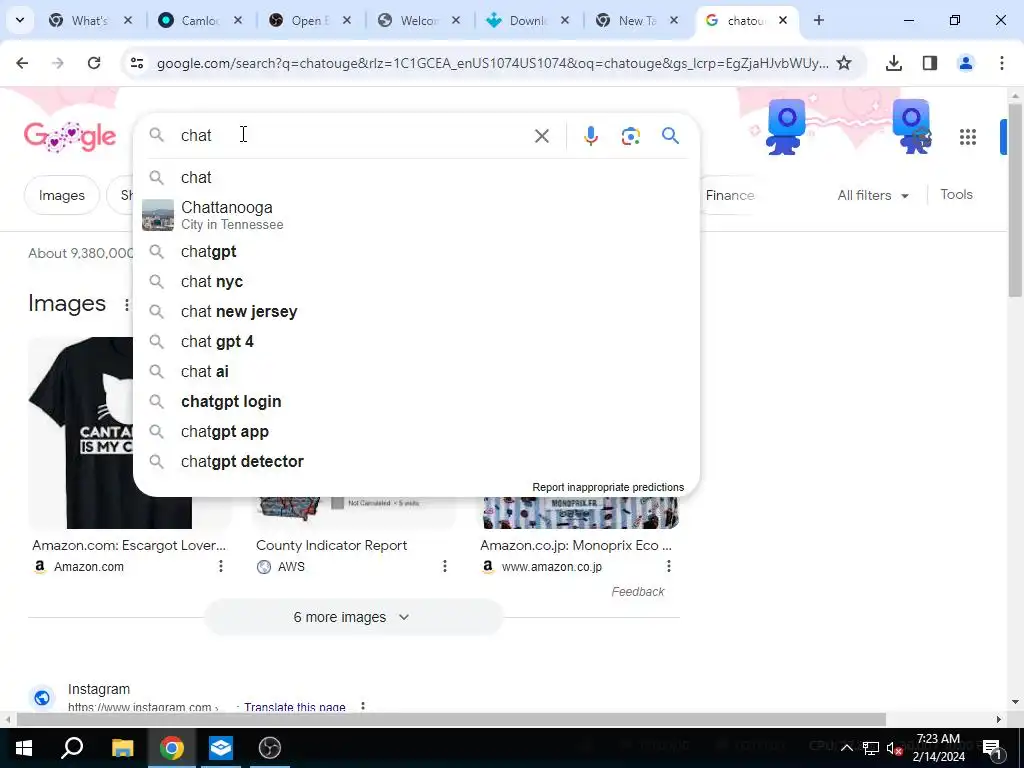The image size is (1024, 768).
Task: Open Google Lens image search icon
Action: pyautogui.click(x=630, y=136)
